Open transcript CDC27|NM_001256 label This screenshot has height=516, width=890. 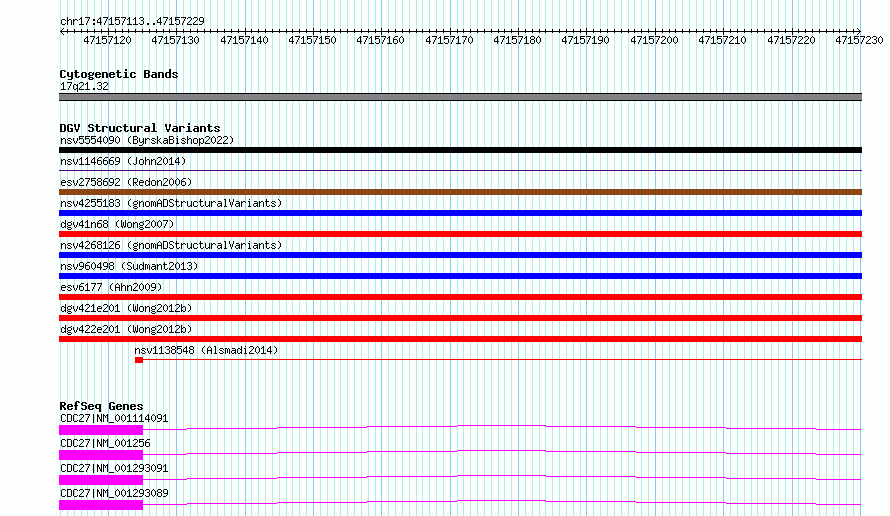click(105, 443)
